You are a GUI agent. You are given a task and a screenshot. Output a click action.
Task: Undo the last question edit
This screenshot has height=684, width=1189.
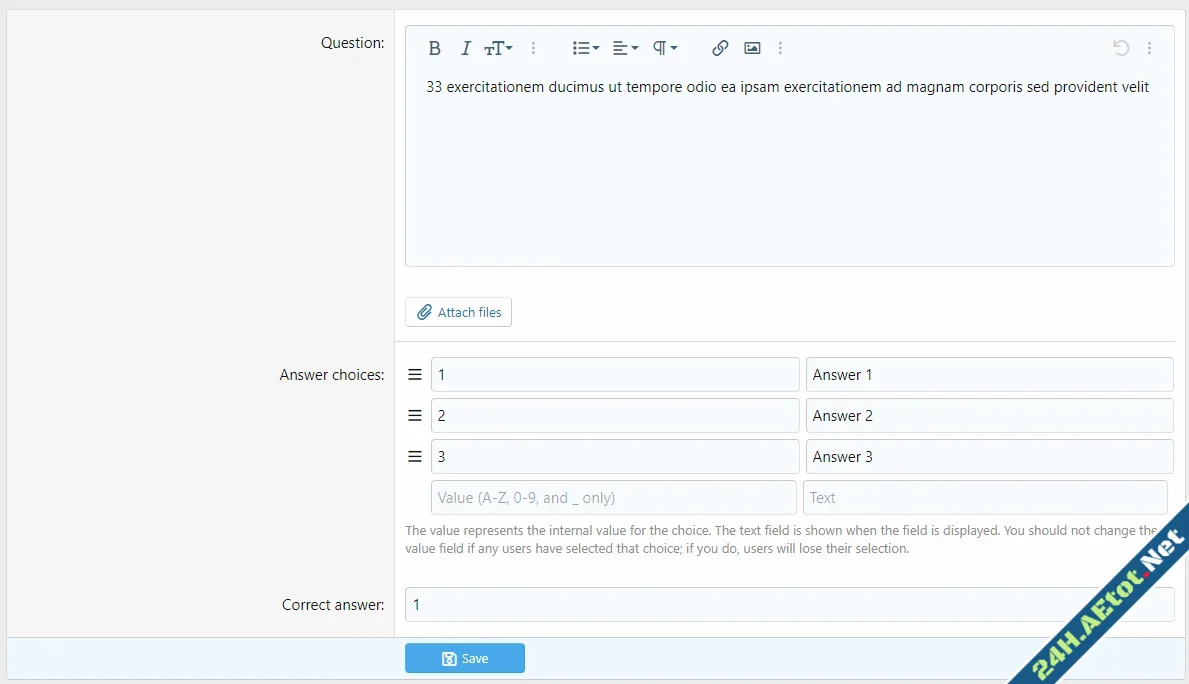[x=1121, y=47]
